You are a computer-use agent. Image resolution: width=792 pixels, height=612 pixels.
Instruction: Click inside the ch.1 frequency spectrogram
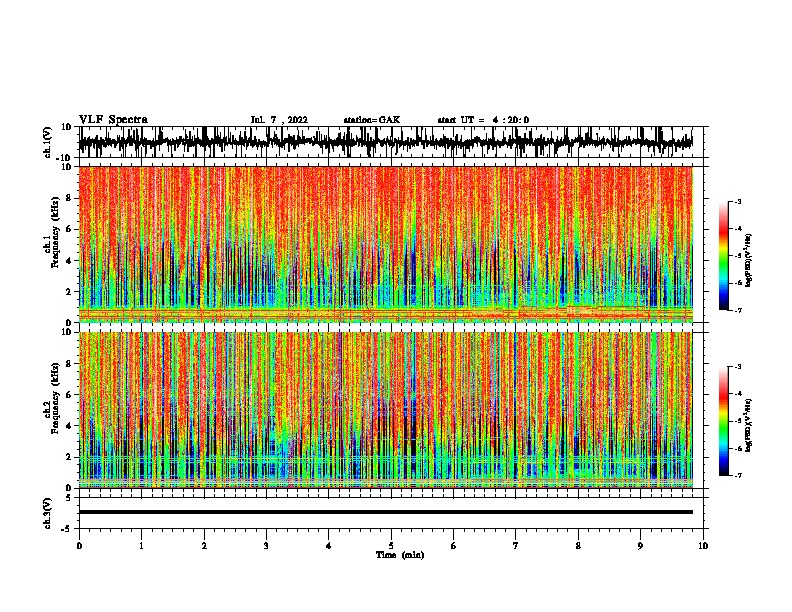tap(385, 244)
